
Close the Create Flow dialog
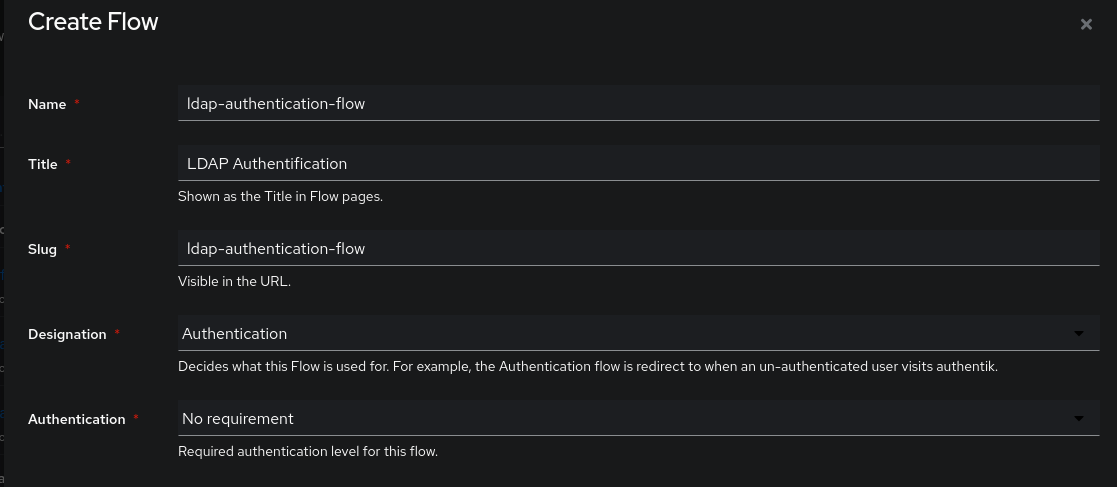[1086, 24]
